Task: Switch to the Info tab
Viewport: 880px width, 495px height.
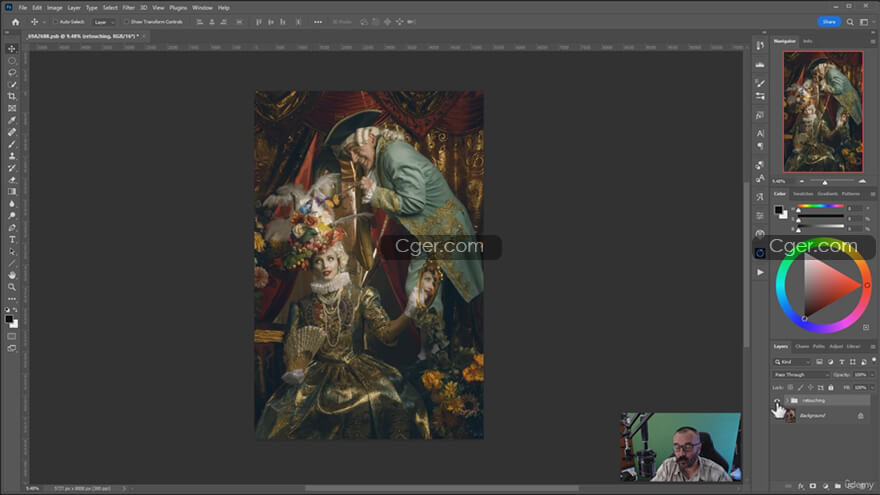Action: pos(807,42)
